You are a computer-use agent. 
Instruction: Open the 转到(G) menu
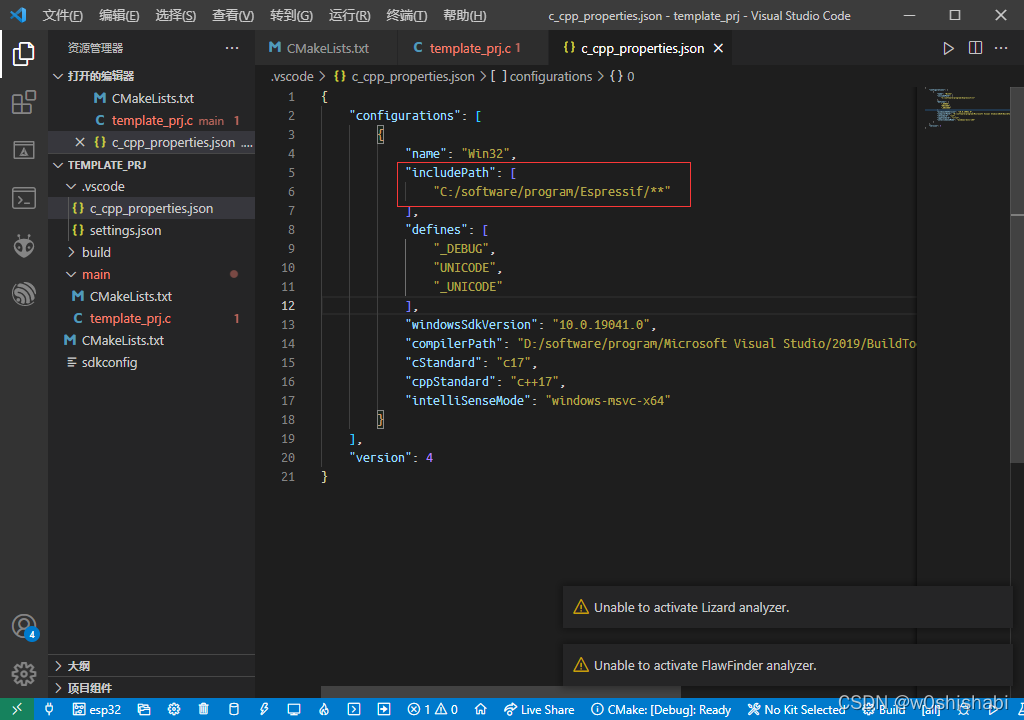[291, 15]
